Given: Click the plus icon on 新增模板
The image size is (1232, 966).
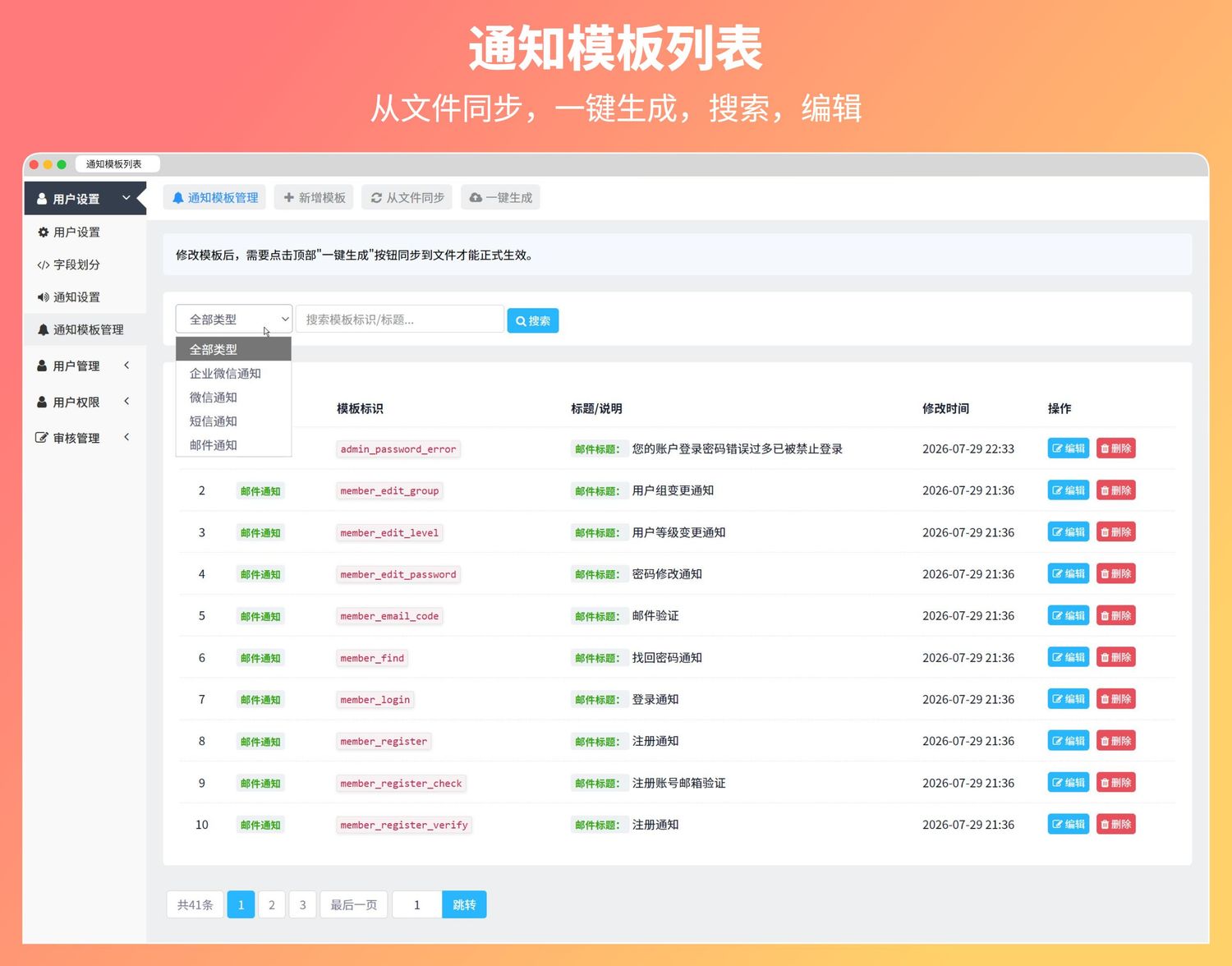Looking at the screenshot, I should click(289, 198).
